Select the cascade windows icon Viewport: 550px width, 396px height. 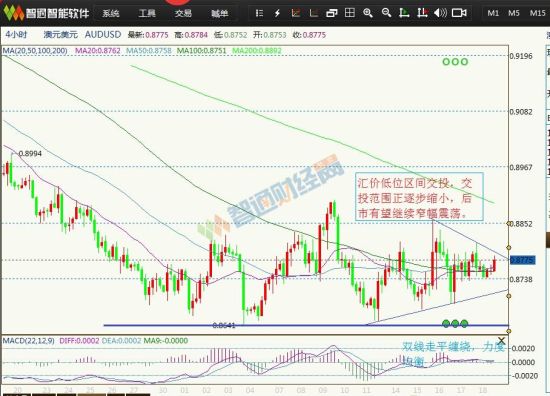click(x=331, y=13)
